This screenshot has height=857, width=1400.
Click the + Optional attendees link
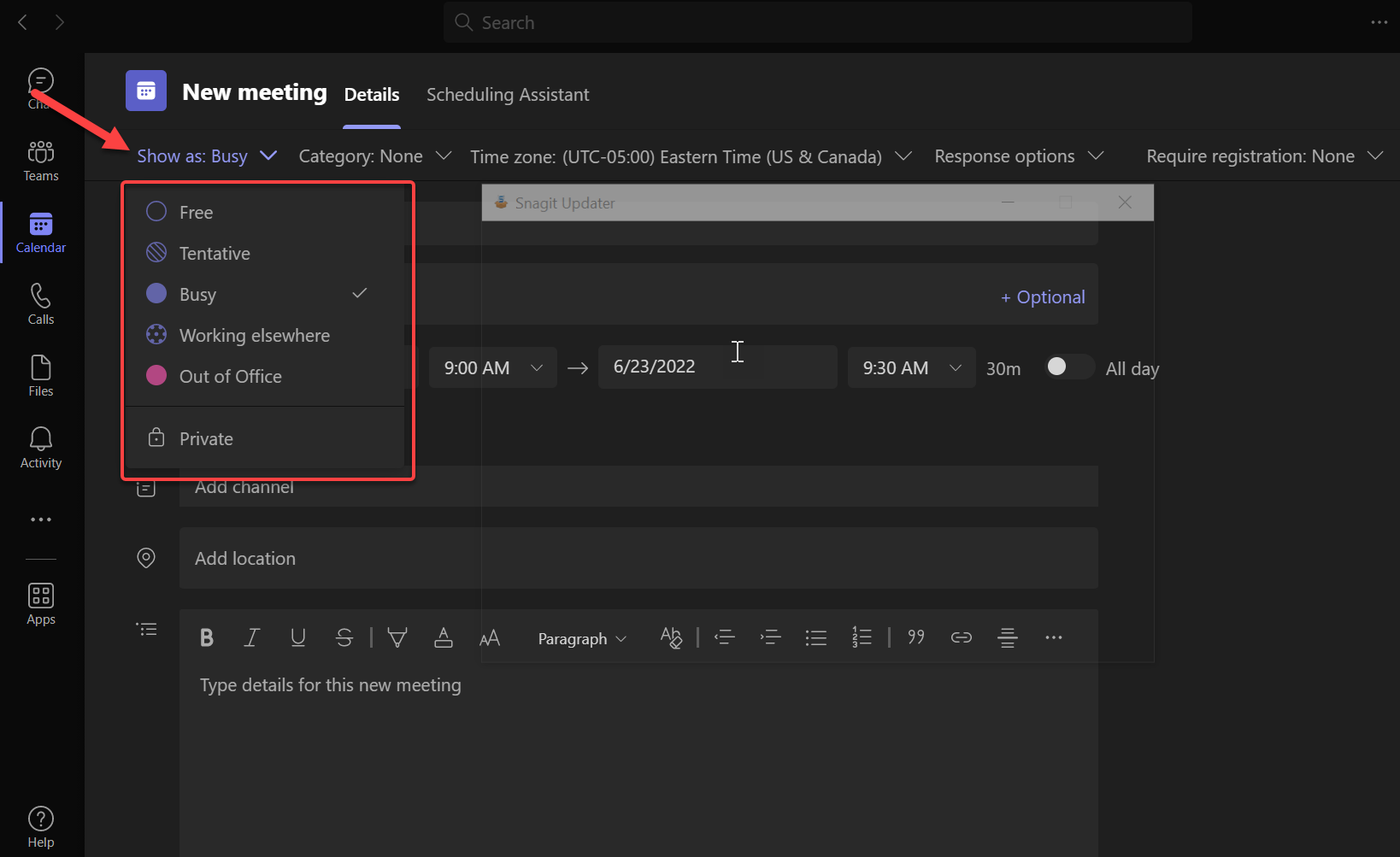(x=1043, y=297)
